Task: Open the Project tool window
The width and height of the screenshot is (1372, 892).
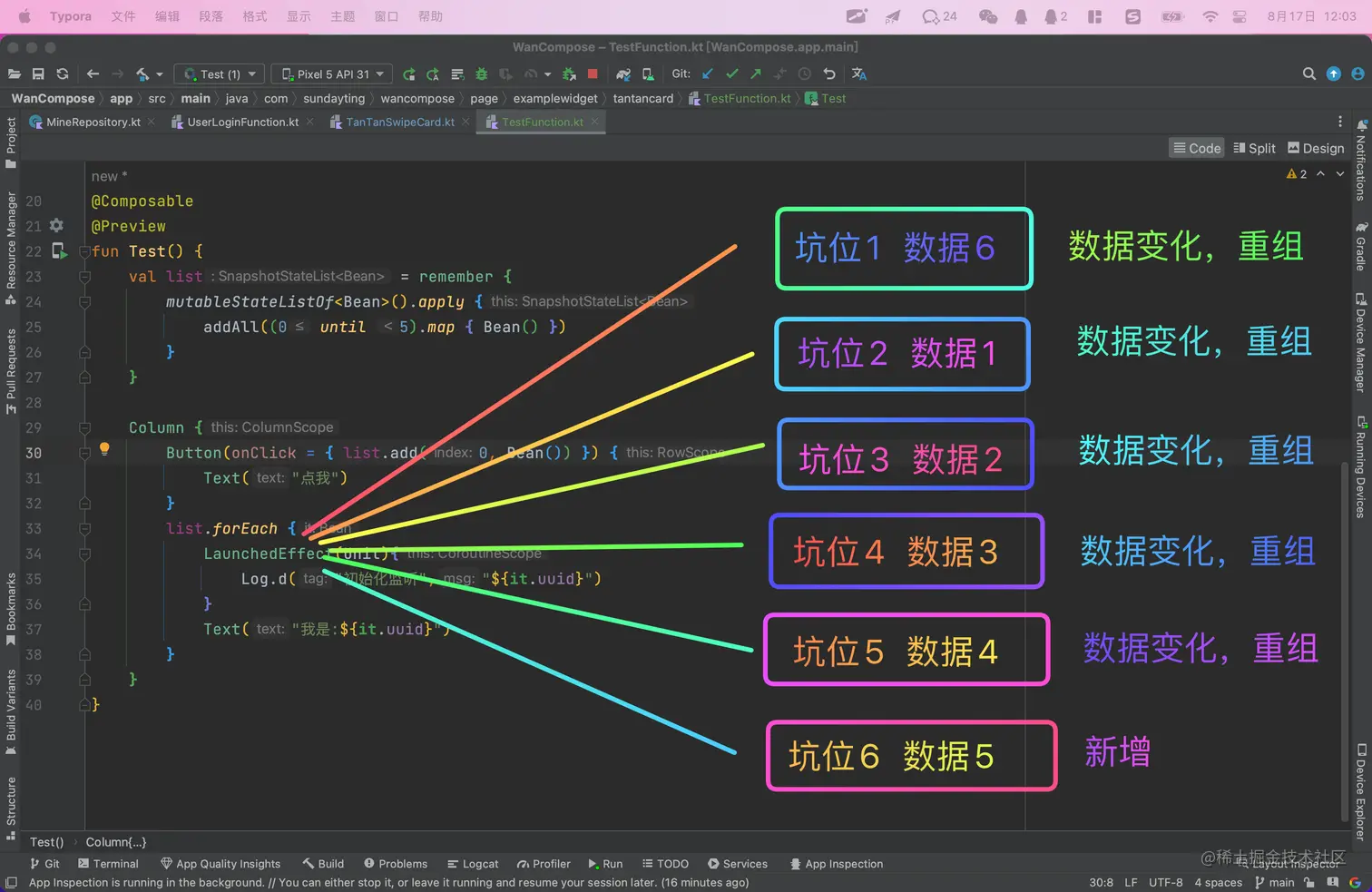Action: pos(11,143)
